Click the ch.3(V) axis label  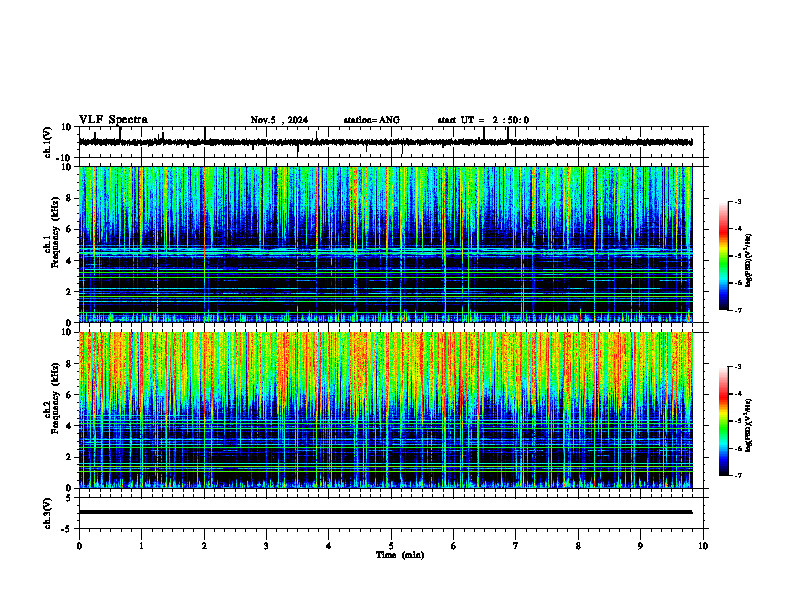[48, 513]
